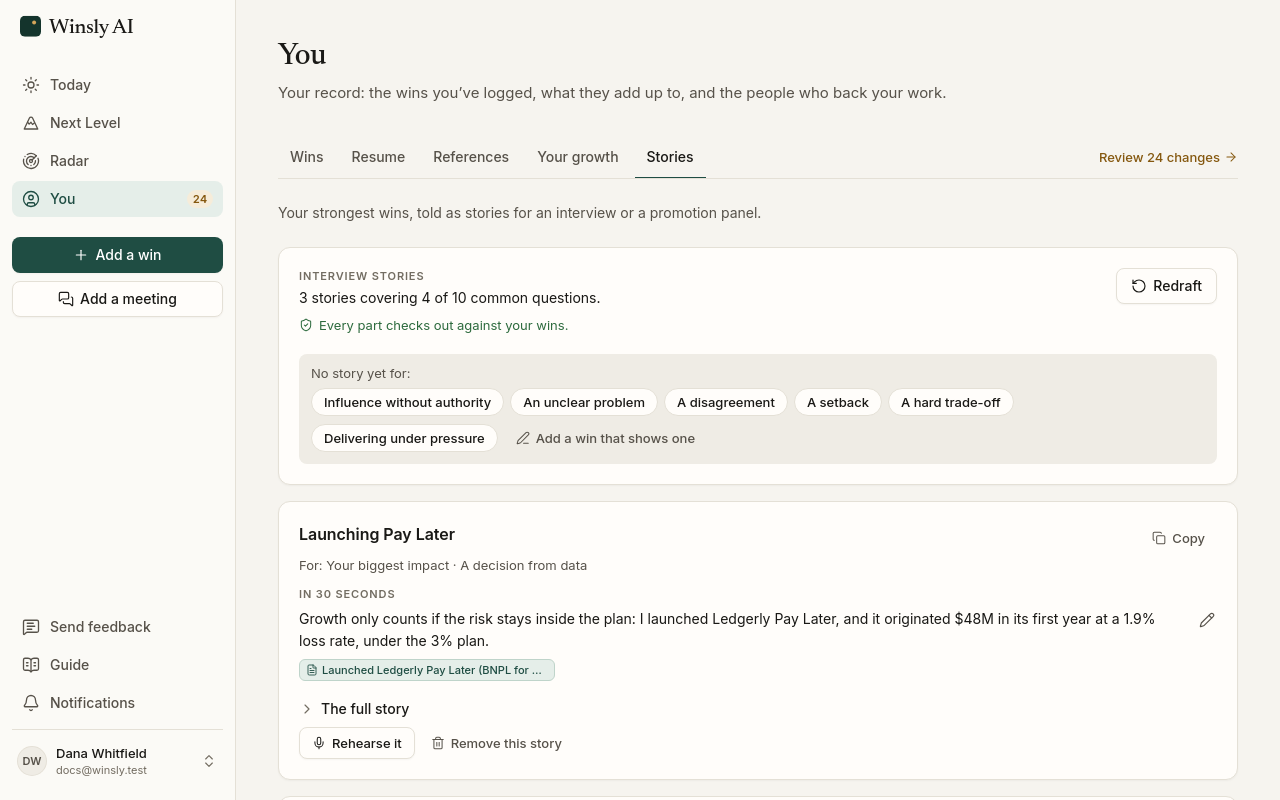Remove this story via the trash icon
Viewport: 1280px width, 800px height.
496,743
